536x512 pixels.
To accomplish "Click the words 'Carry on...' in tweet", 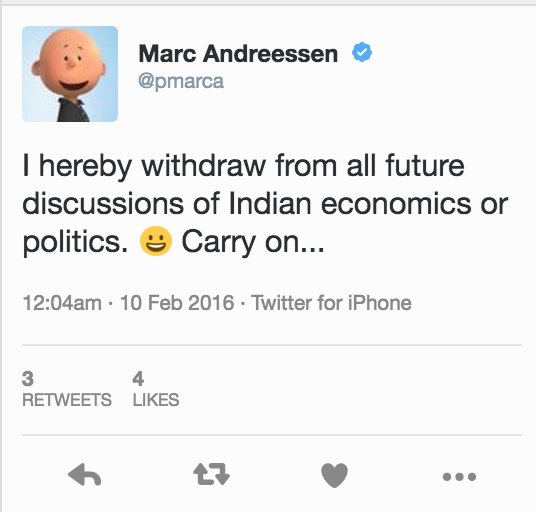I will point(253,242).
